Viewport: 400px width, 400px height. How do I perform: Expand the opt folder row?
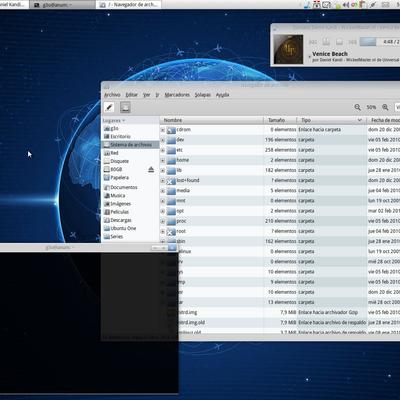(x=163, y=211)
